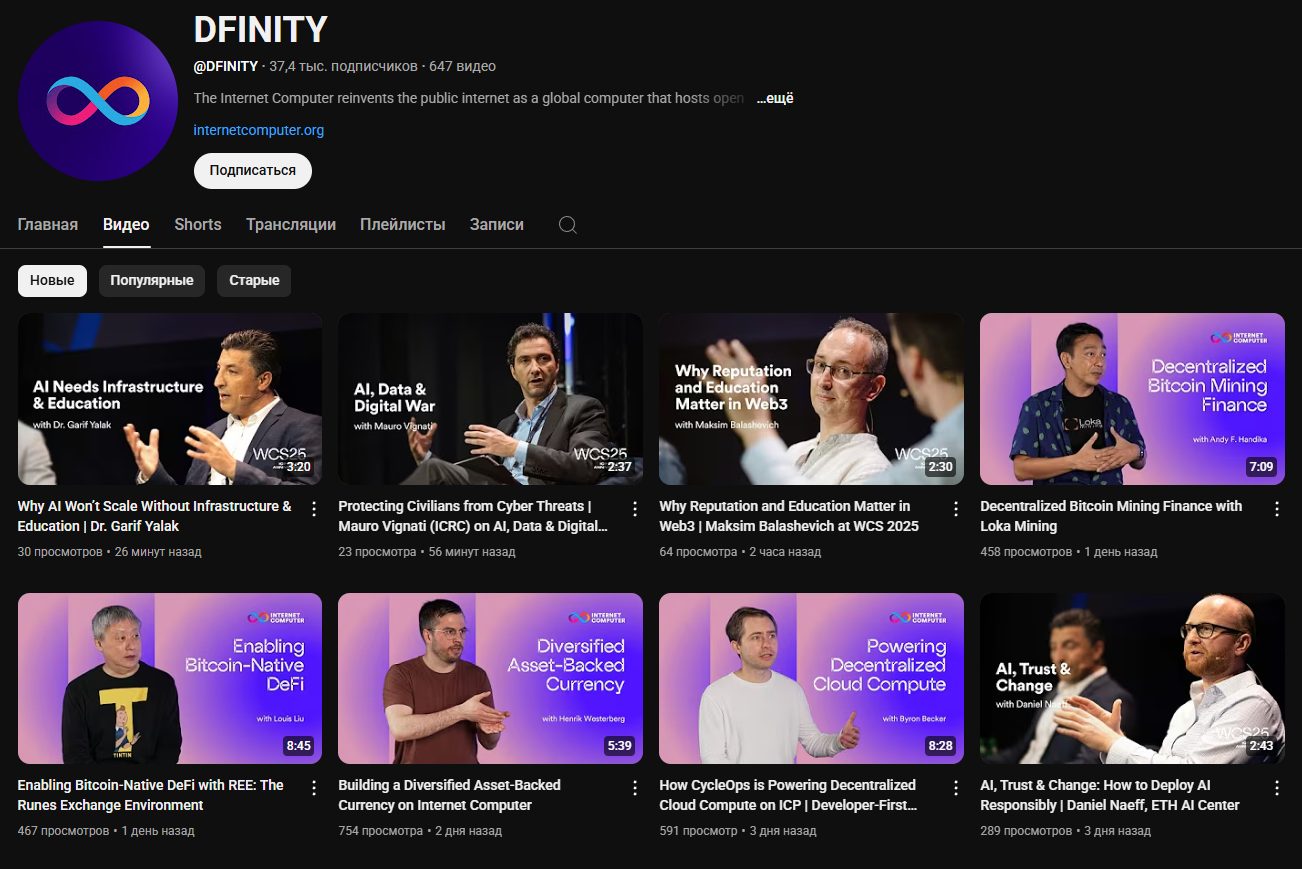Click the 647 видео count

[x=462, y=67]
